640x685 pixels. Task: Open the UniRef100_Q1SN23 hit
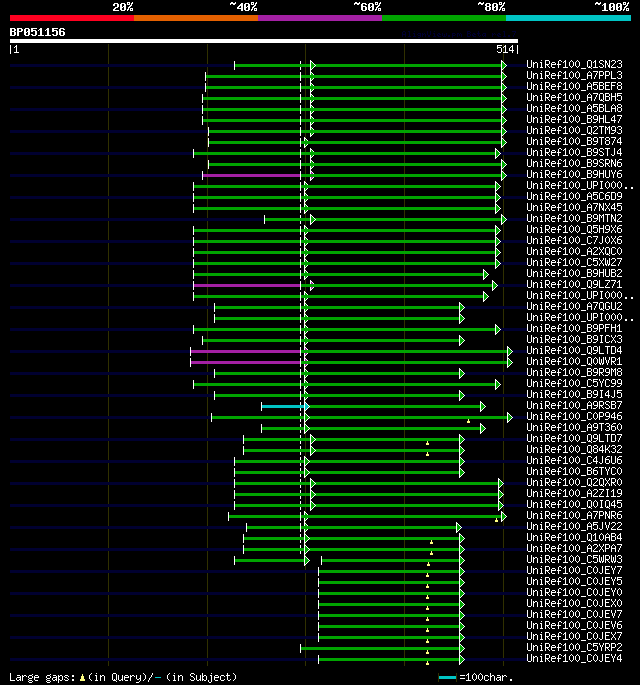click(574, 64)
